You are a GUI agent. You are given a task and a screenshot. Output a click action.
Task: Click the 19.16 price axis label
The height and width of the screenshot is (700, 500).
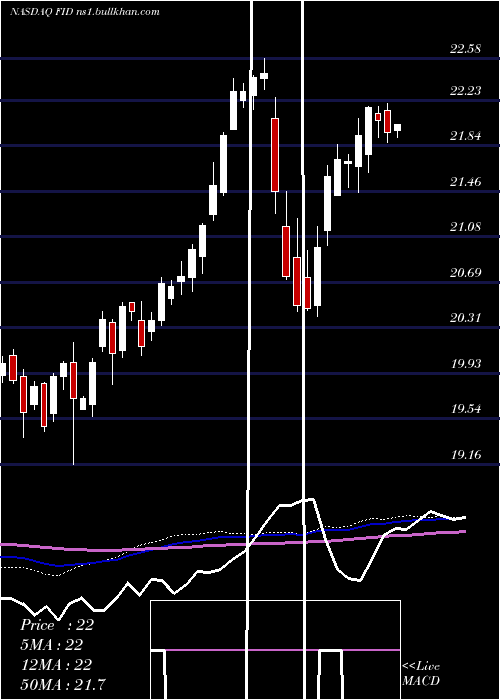(466, 455)
